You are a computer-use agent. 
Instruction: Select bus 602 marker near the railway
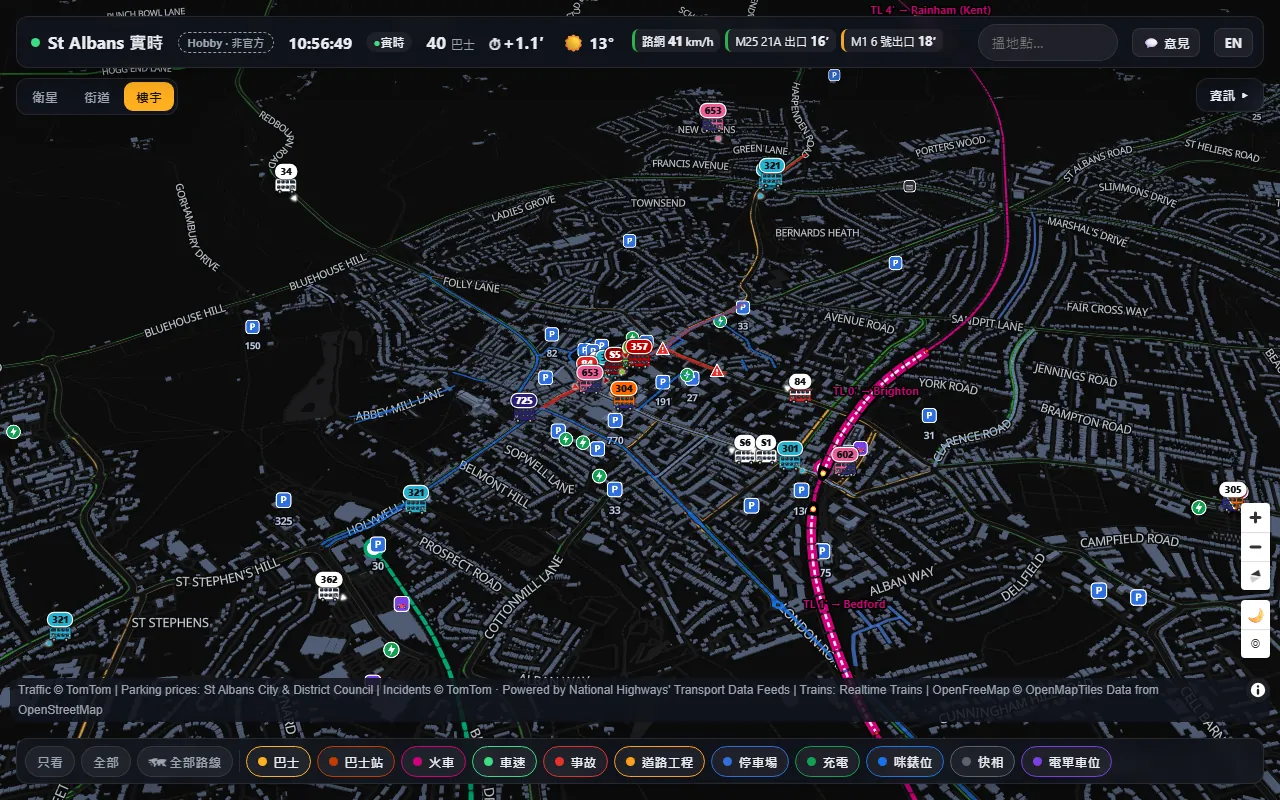845,460
